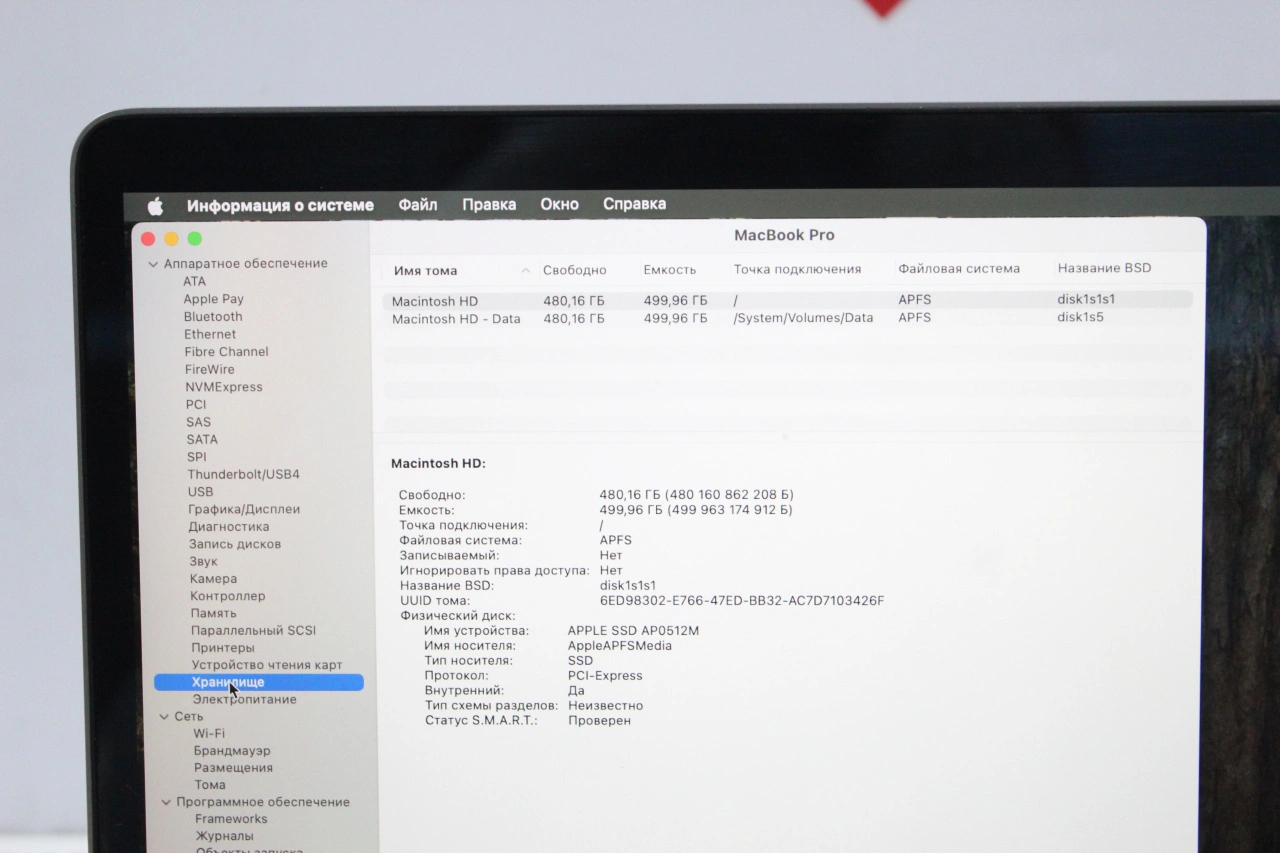Select the Macintosh HD volume row
The height and width of the screenshot is (853, 1280).
coord(787,300)
